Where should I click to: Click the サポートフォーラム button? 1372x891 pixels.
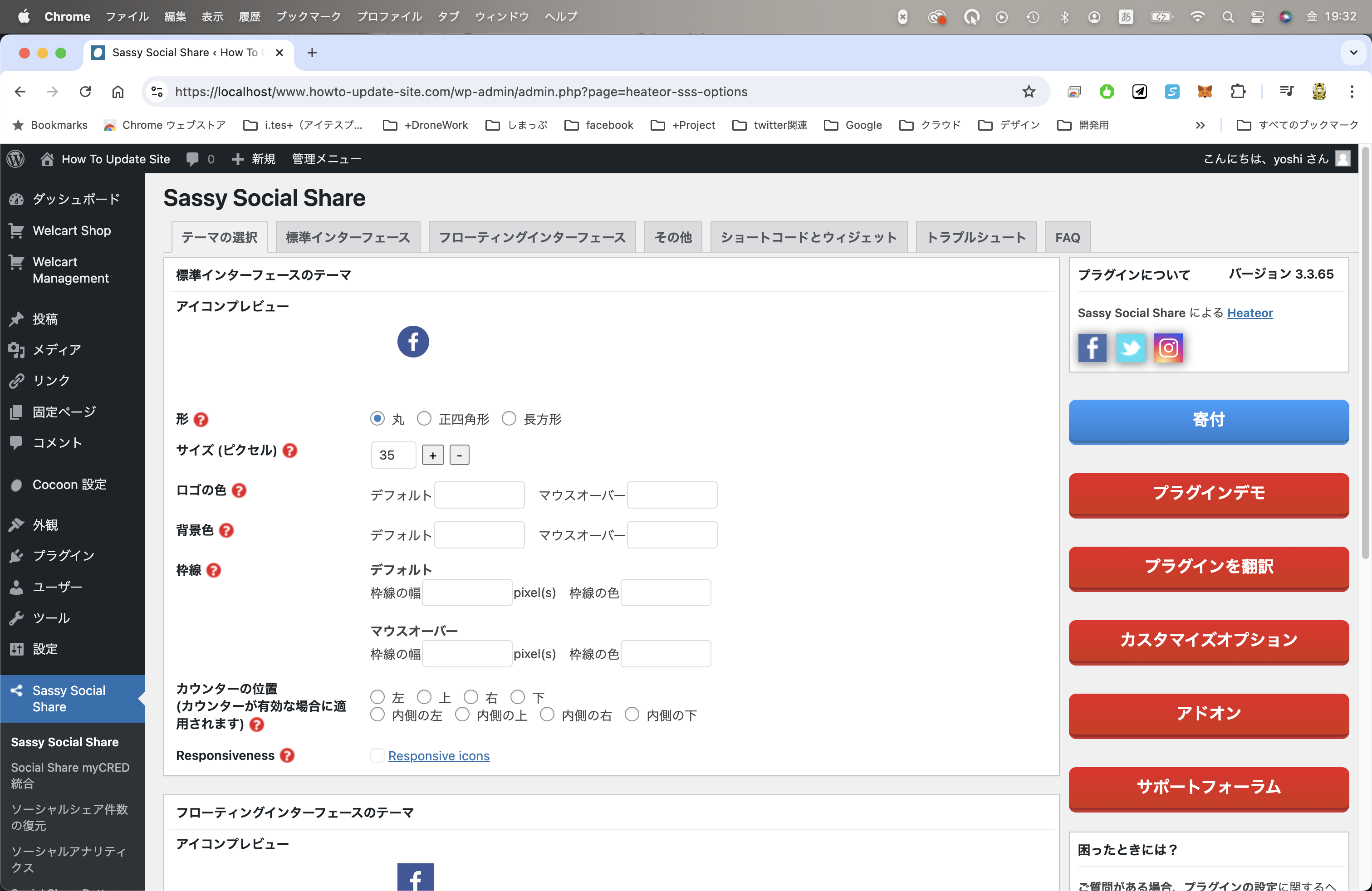1208,789
